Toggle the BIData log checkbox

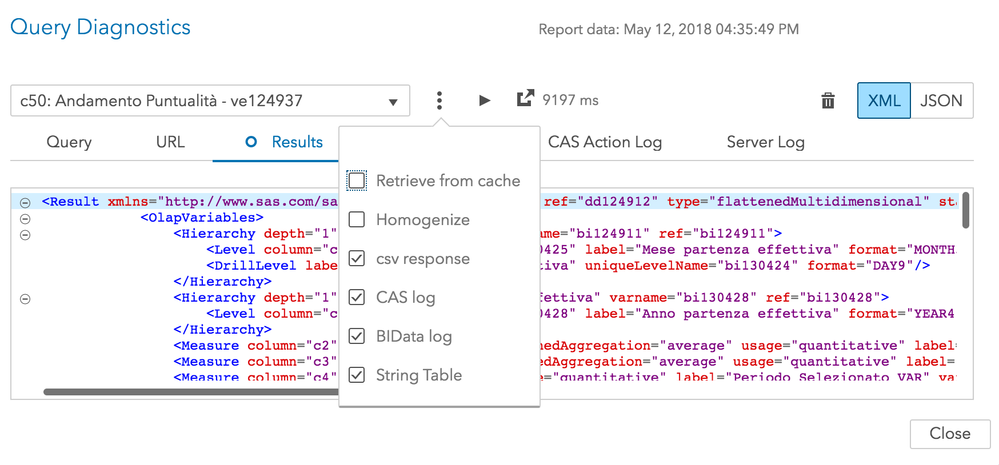coord(357,337)
